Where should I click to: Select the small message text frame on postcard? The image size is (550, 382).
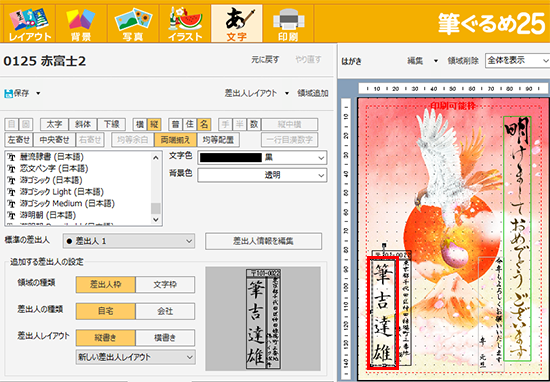[491, 314]
